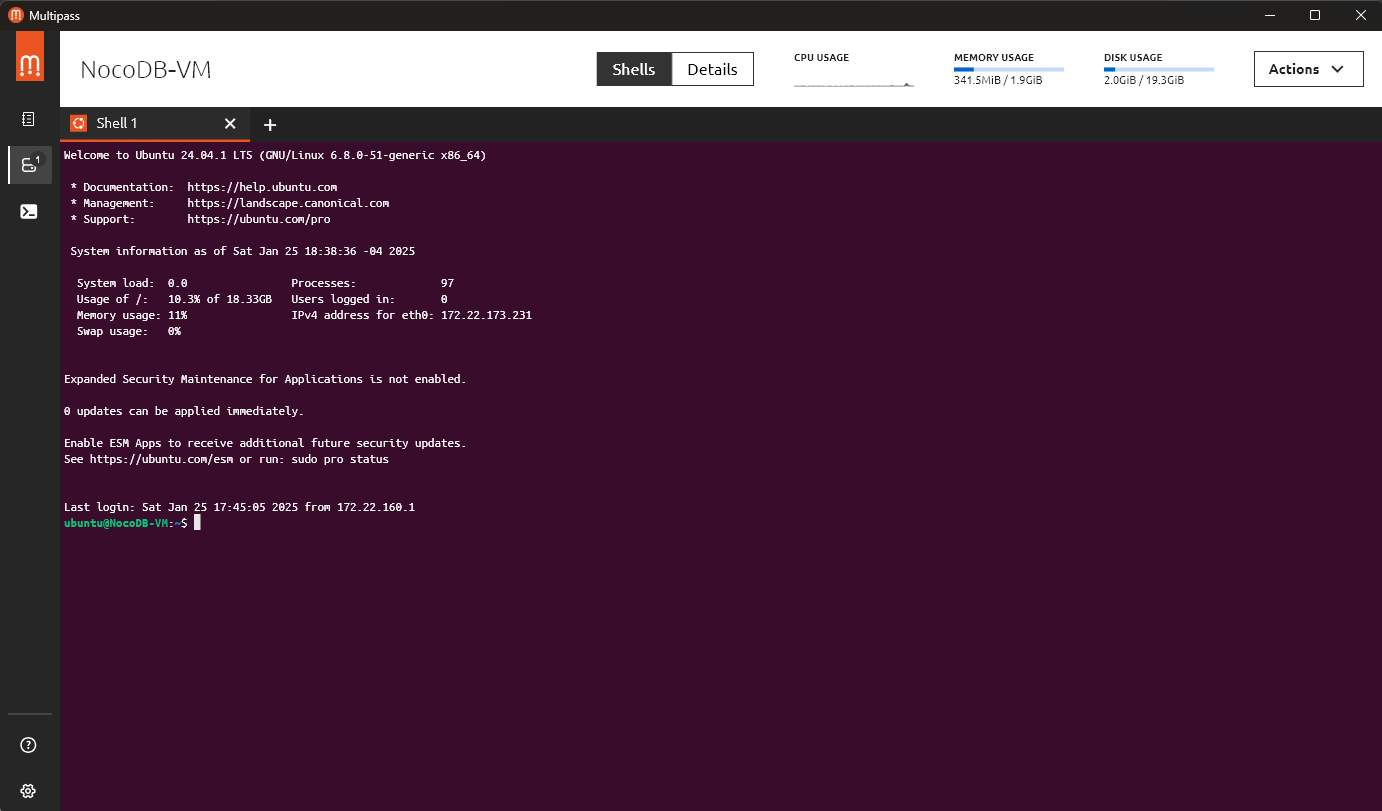Open the Help page icon

(x=28, y=744)
